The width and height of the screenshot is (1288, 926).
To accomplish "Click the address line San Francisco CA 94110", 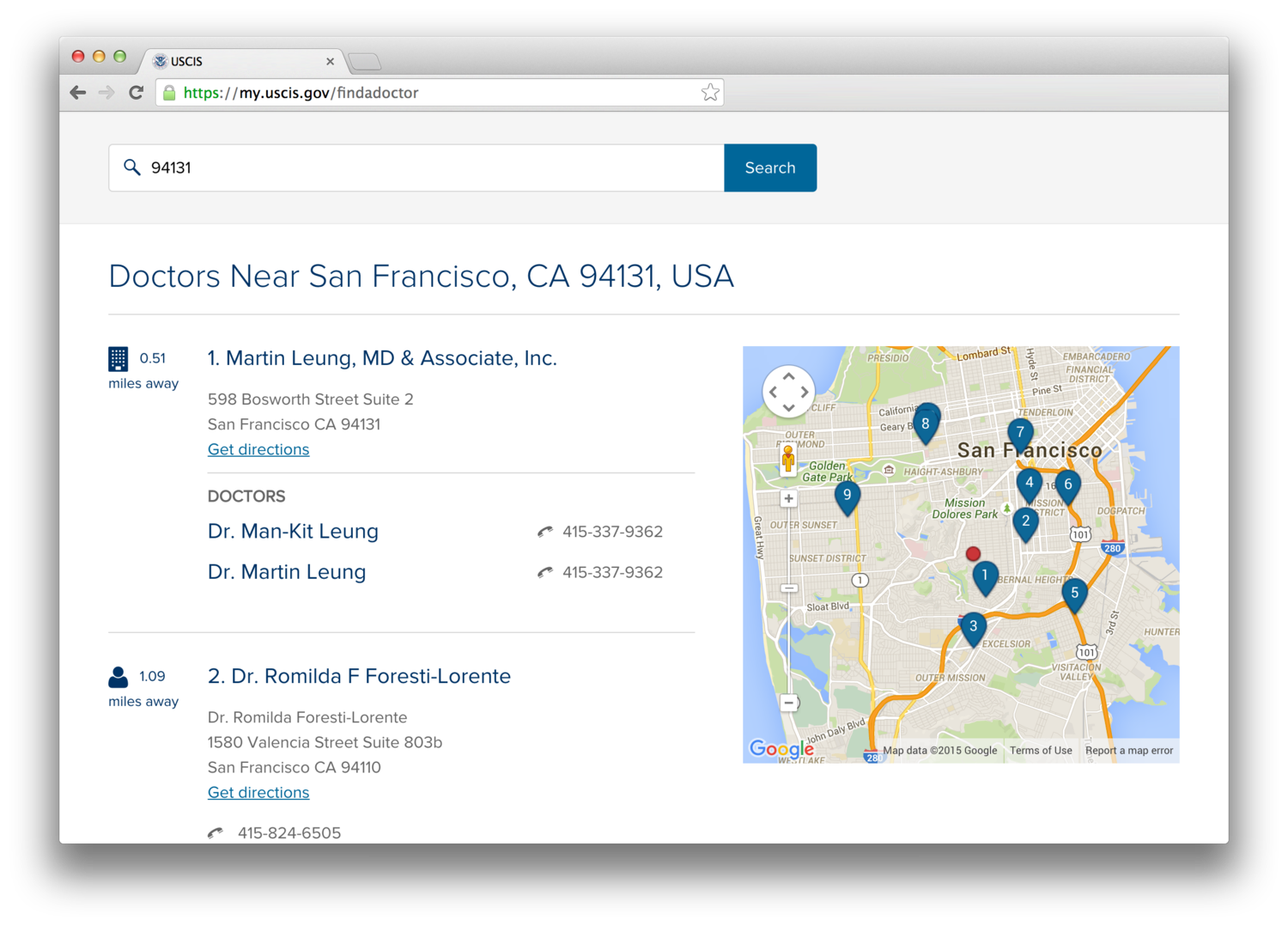I will [295, 767].
